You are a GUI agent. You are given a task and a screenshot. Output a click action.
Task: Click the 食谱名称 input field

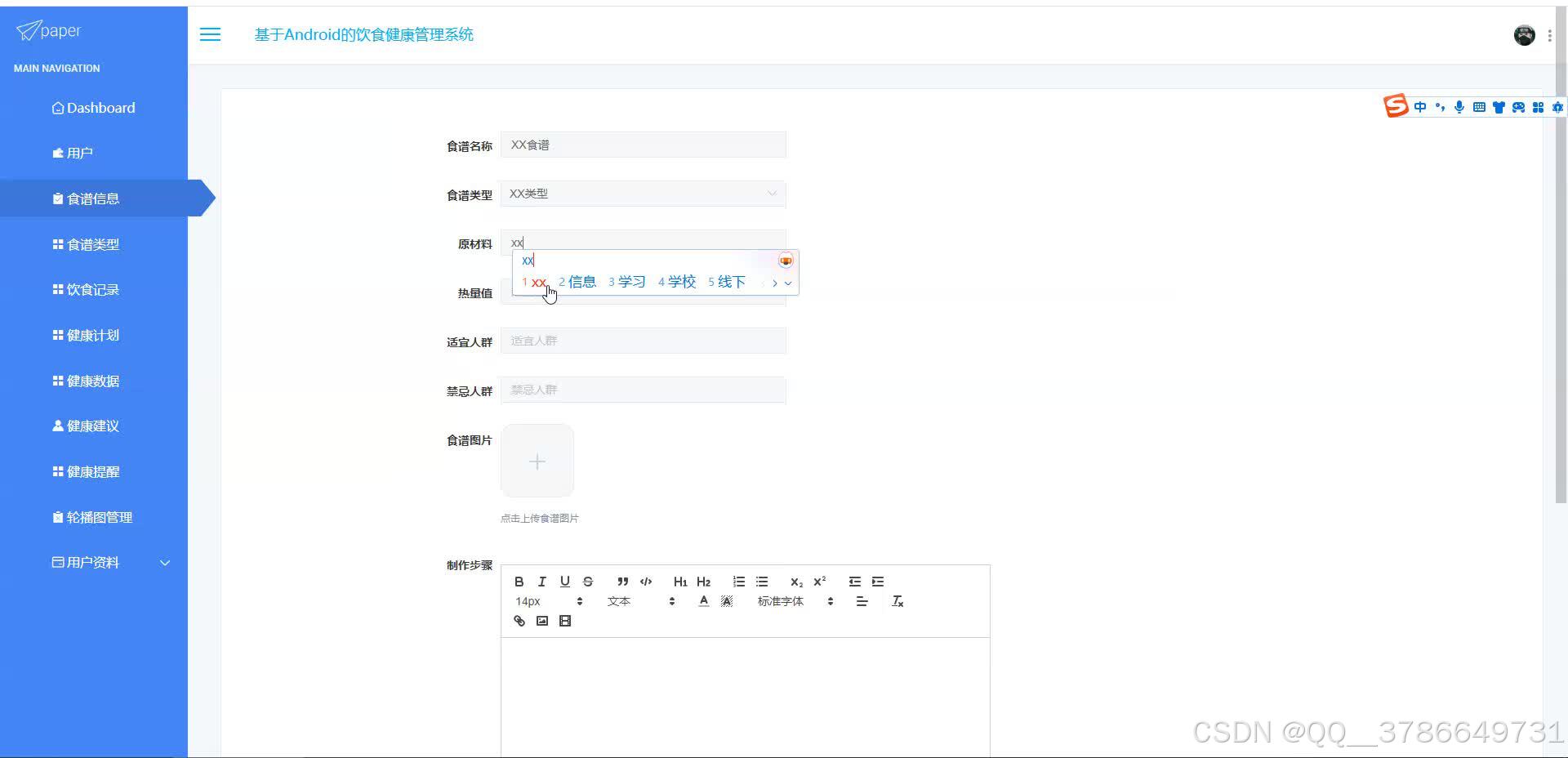pos(643,145)
